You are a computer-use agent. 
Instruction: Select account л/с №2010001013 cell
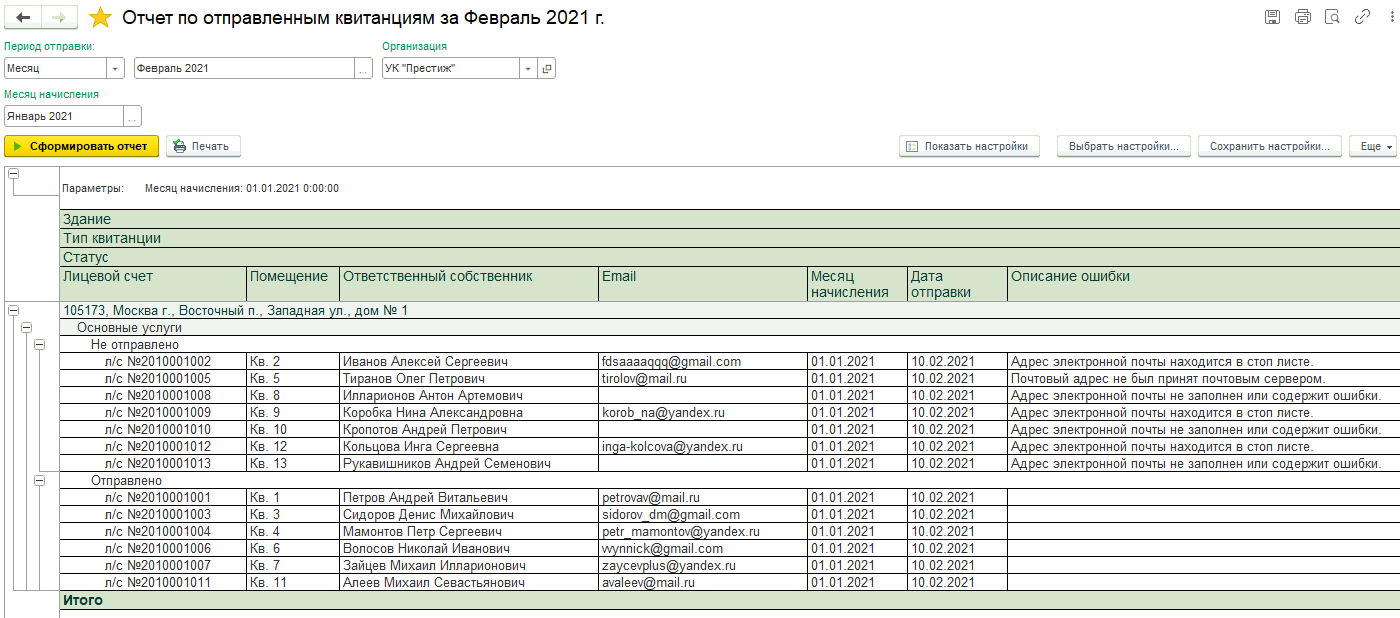click(153, 463)
